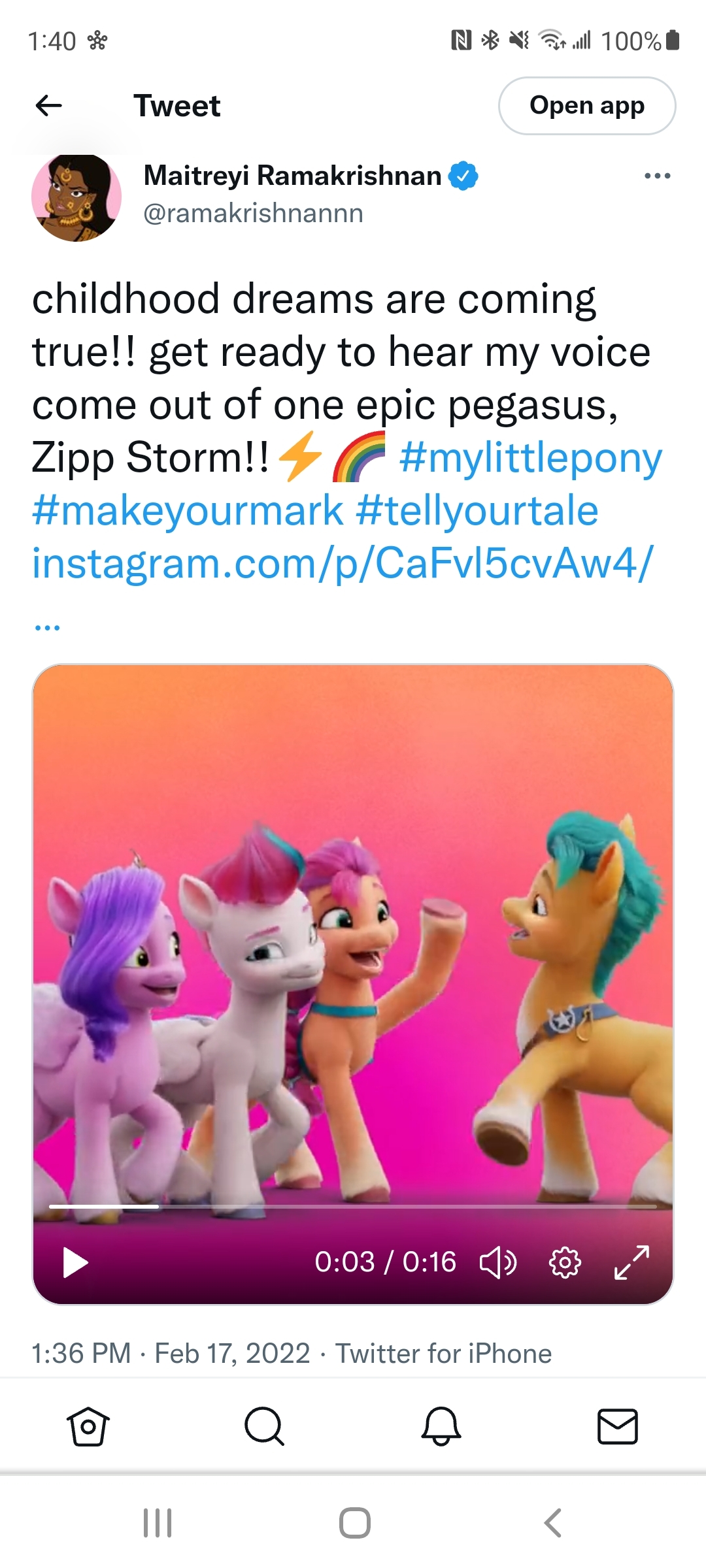Tap the Android home button

(x=354, y=1523)
